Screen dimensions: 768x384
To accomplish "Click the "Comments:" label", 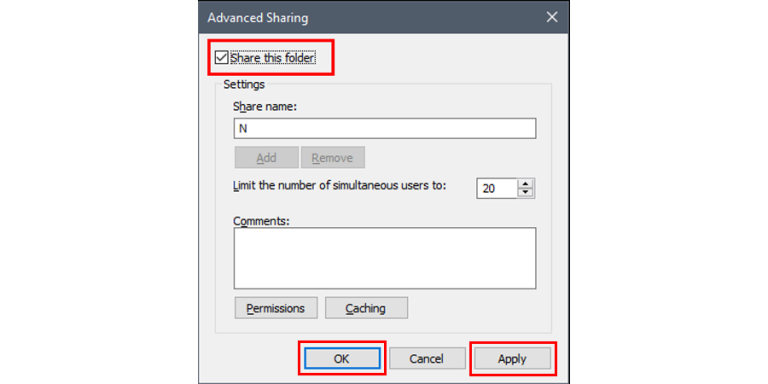I will coord(262,220).
